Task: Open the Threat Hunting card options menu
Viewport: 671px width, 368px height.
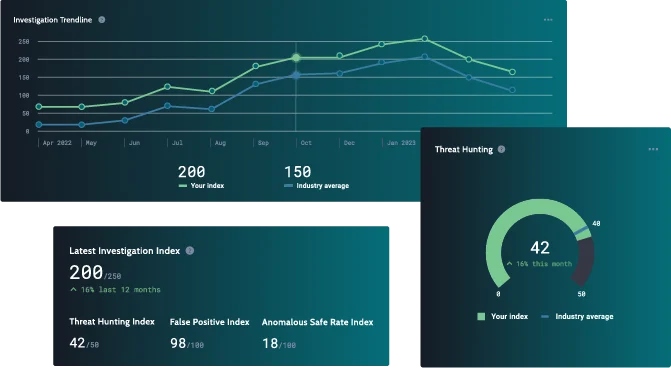Action: tap(653, 149)
